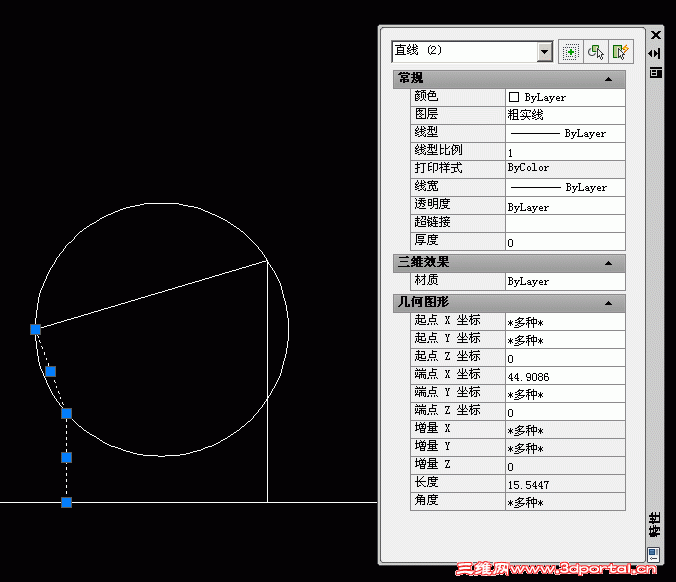The image size is (676, 582).
Task: Click the 端点 Z 坐标 value 0
Action: (565, 412)
